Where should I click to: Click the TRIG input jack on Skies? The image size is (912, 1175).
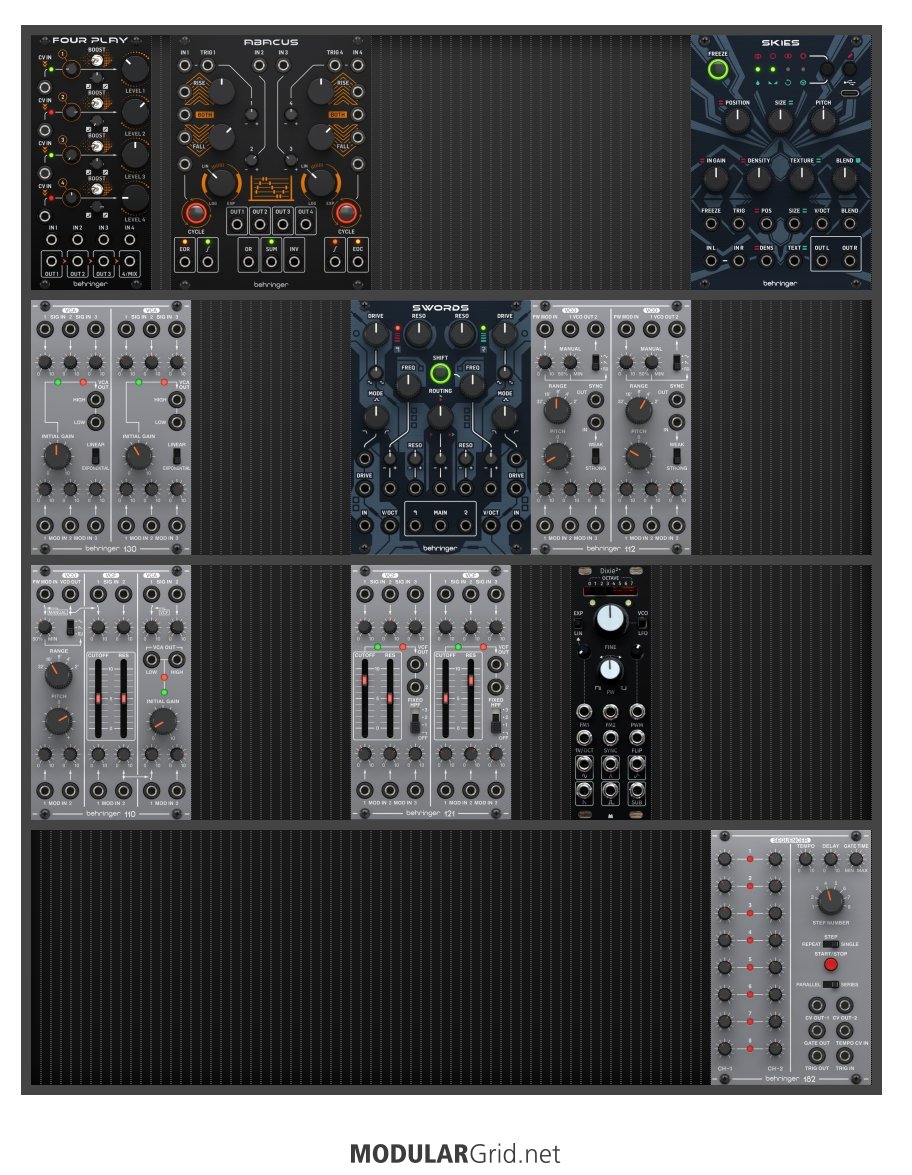739,223
